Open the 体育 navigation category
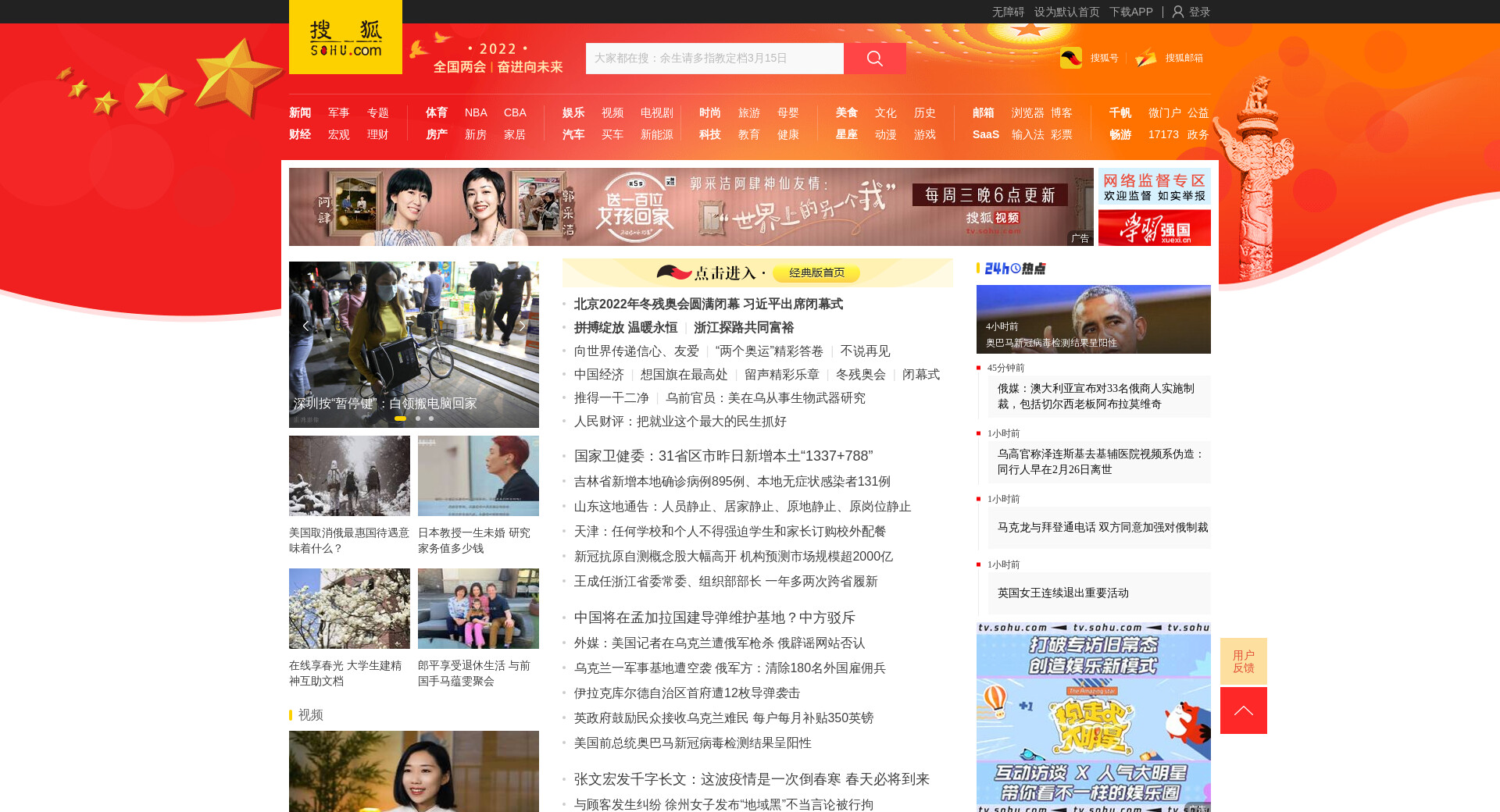Image resolution: width=1500 pixels, height=812 pixels. pos(437,112)
